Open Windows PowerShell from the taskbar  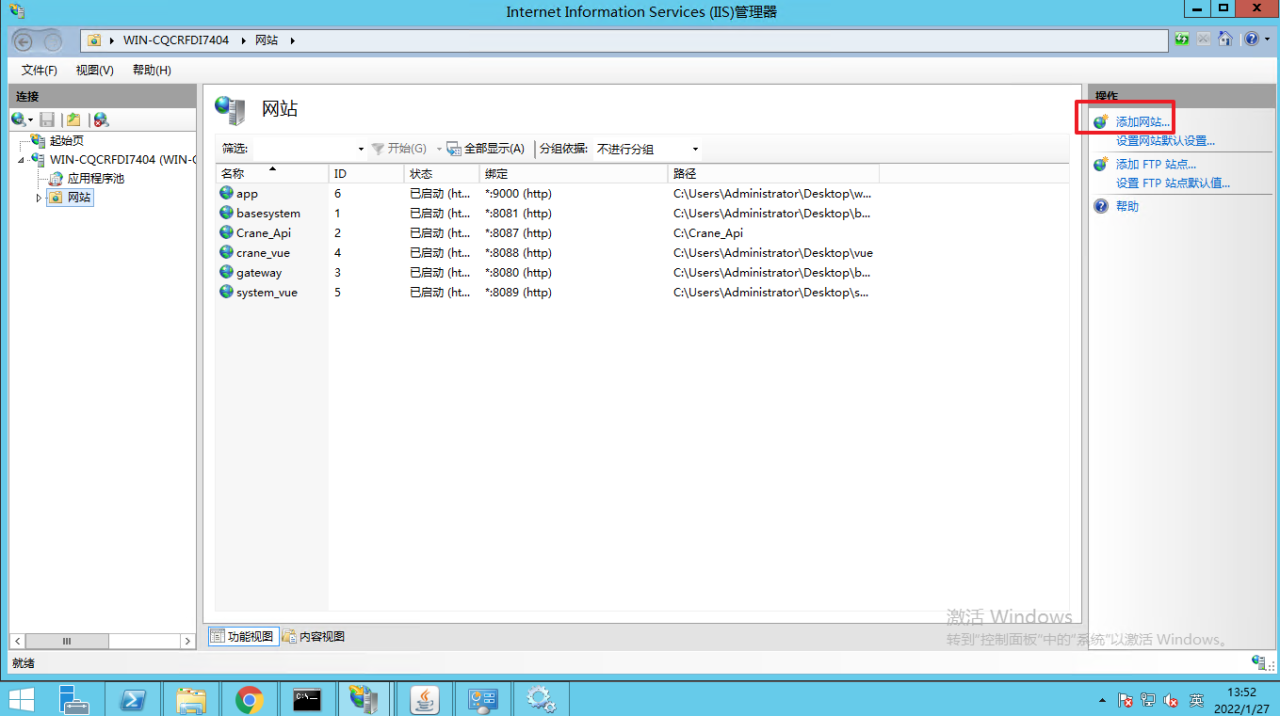(x=133, y=699)
